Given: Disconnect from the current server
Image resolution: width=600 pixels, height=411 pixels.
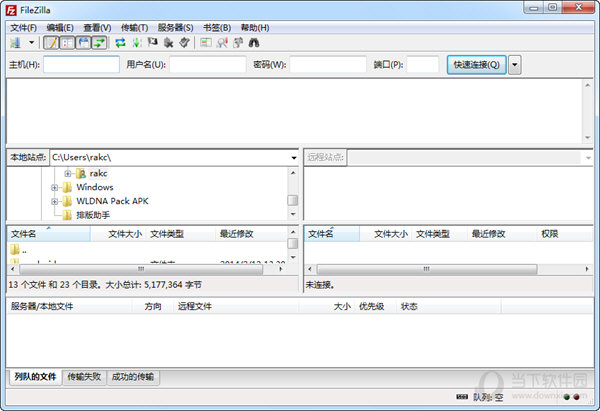Looking at the screenshot, I should click(x=168, y=42).
